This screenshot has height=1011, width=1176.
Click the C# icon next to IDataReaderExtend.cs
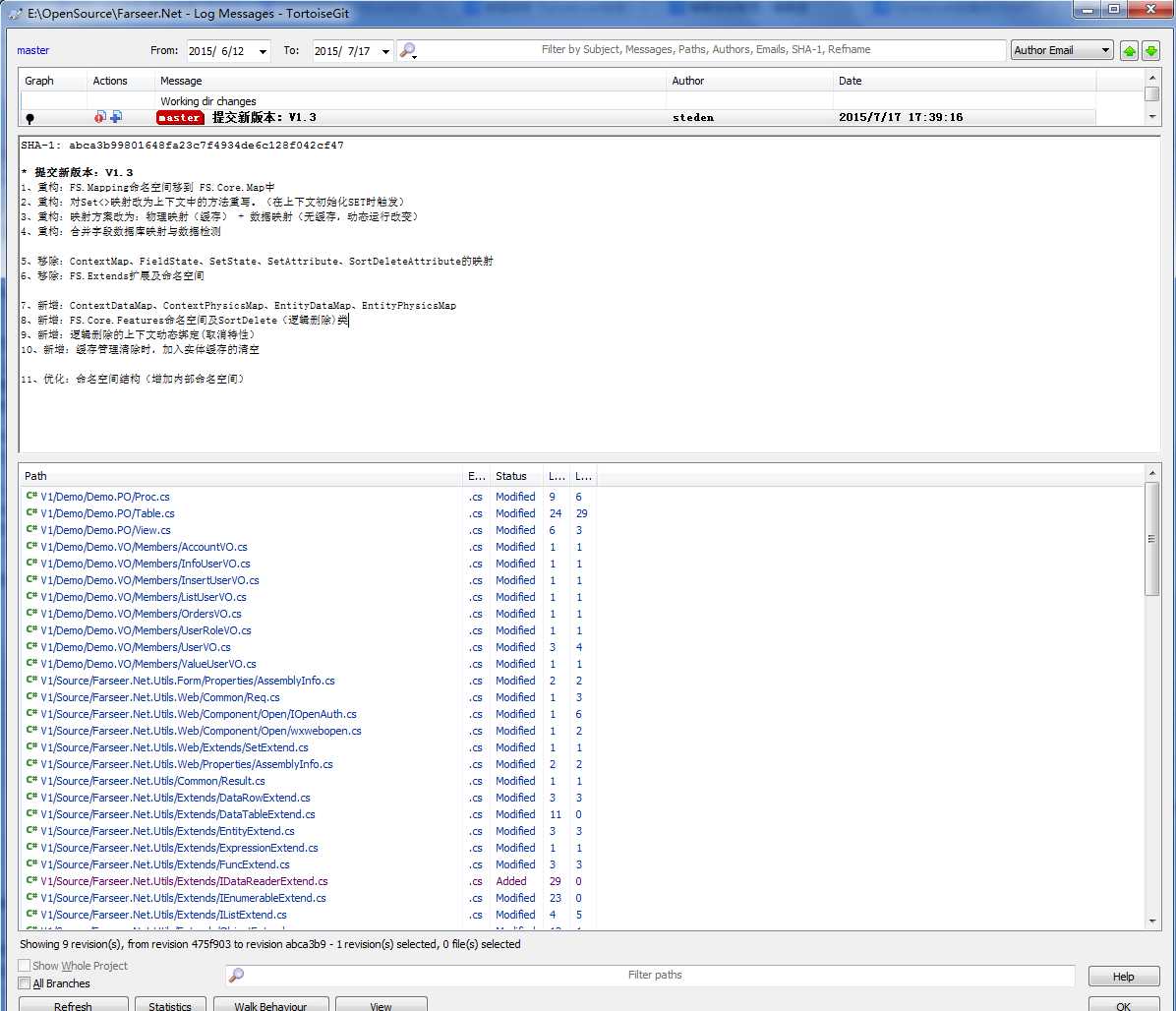tap(31, 880)
